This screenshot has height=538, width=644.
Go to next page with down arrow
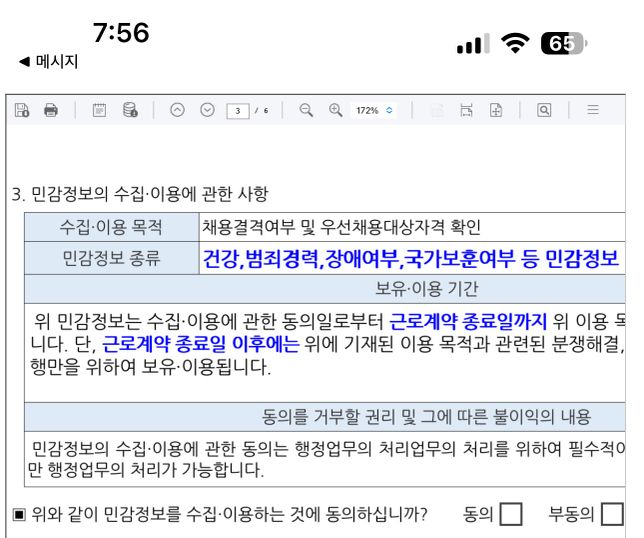207,110
